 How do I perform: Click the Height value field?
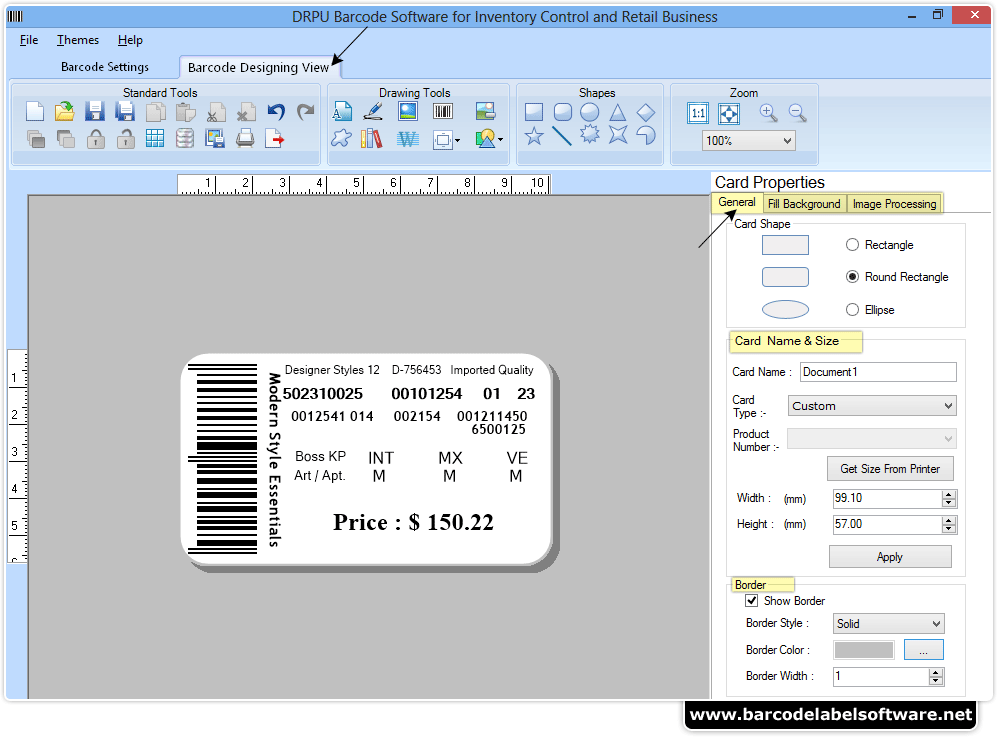coord(888,524)
